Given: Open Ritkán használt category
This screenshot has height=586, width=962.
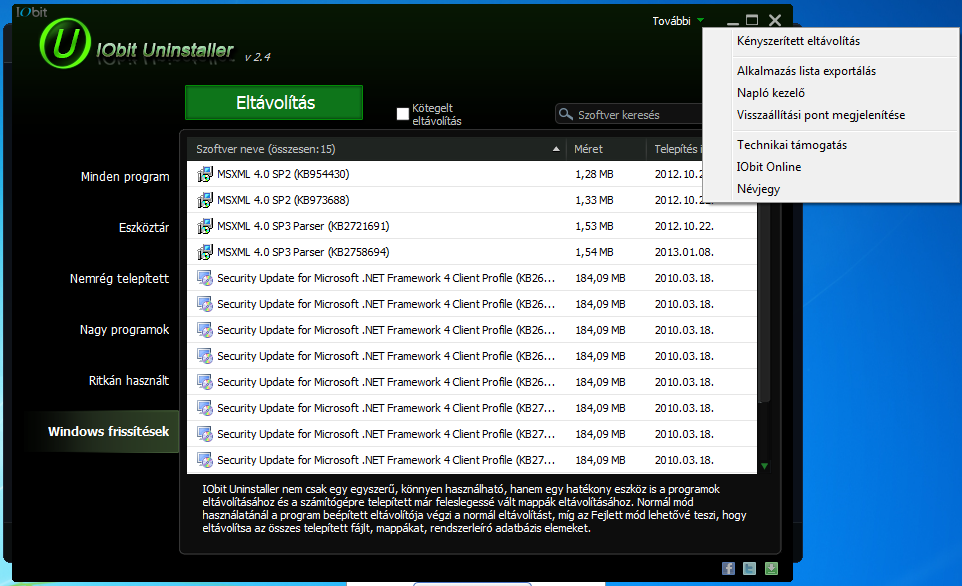Looking at the screenshot, I should tap(129, 380).
